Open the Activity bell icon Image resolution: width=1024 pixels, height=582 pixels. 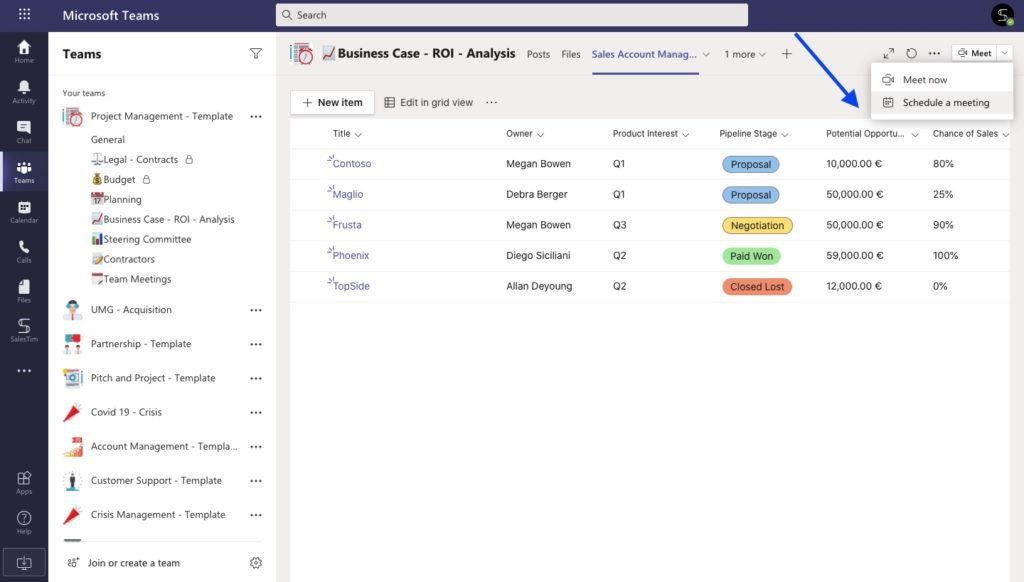coord(24,91)
